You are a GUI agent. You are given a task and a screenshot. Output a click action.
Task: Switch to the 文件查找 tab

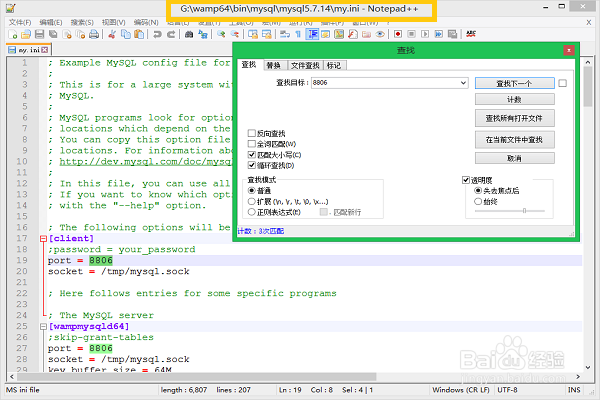click(x=305, y=65)
